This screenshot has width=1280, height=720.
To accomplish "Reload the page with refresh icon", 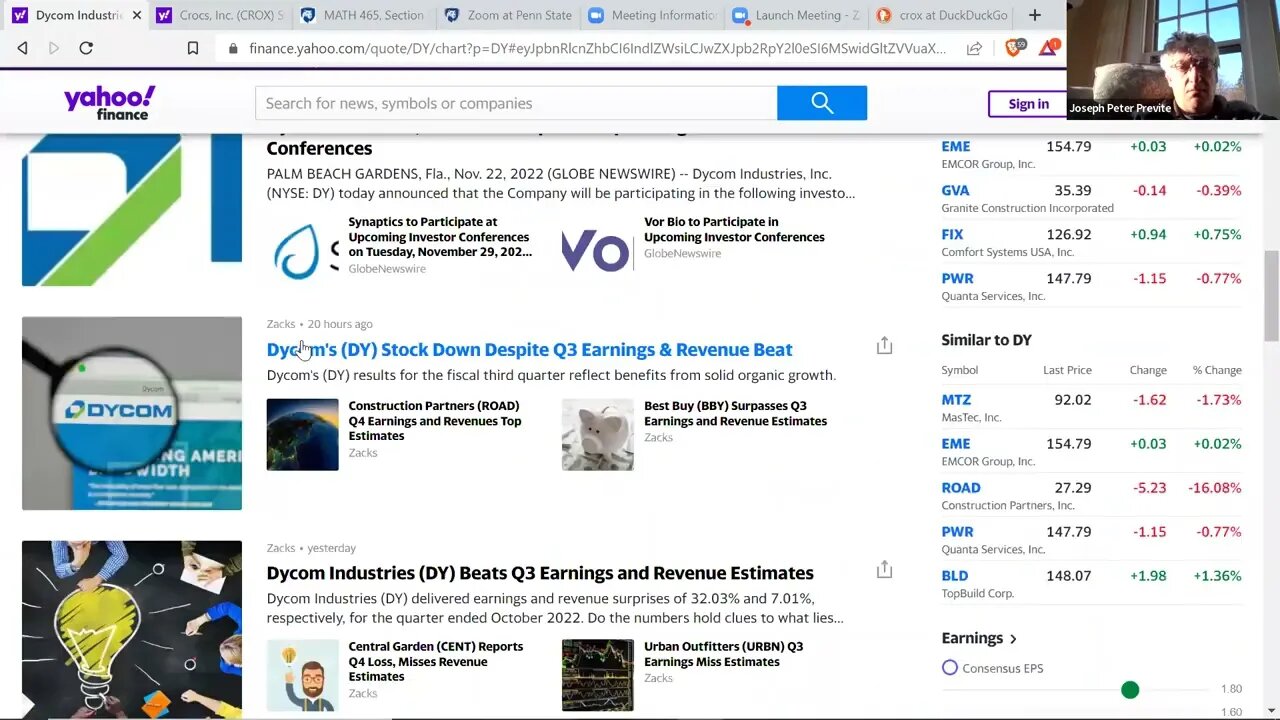I will point(86,48).
